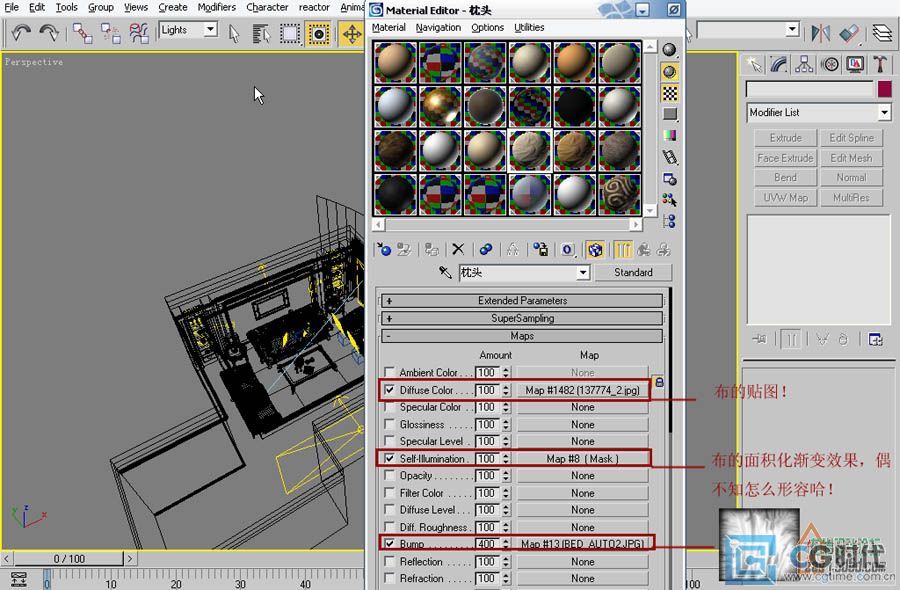Click the Self-Illumination Map #8 (Mask) button
The image size is (900, 590).
(x=582, y=459)
